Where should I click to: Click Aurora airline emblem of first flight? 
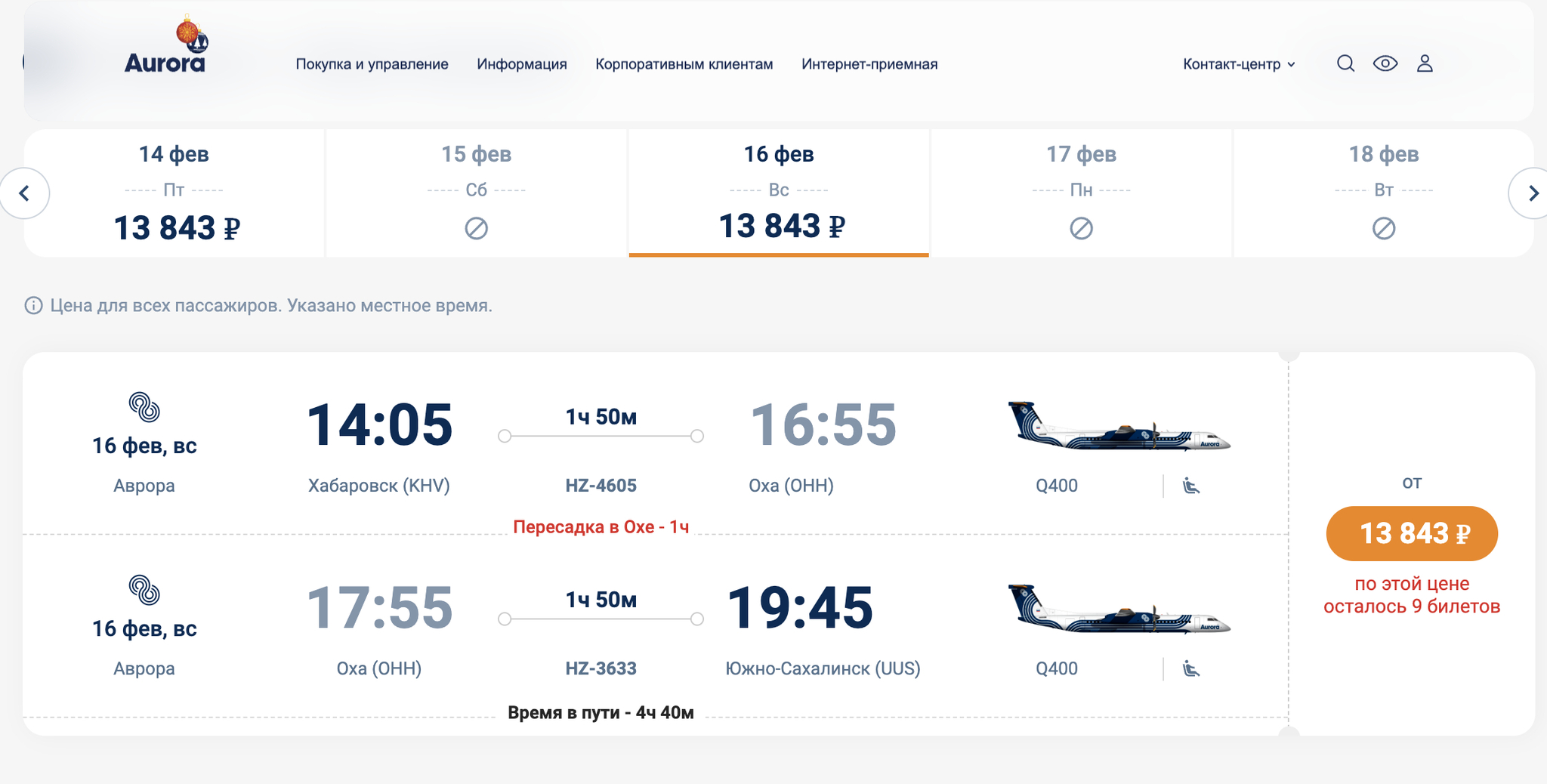pos(144,407)
